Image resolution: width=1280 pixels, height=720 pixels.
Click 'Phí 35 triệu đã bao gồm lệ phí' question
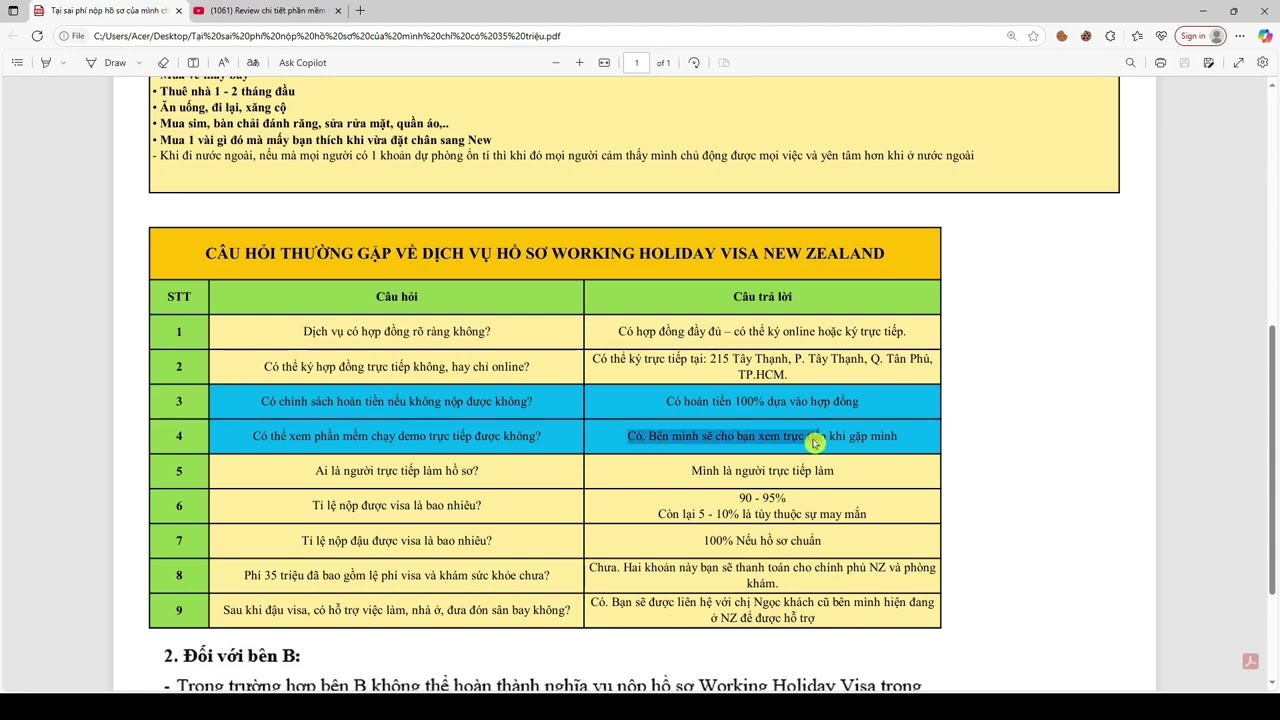click(x=397, y=576)
